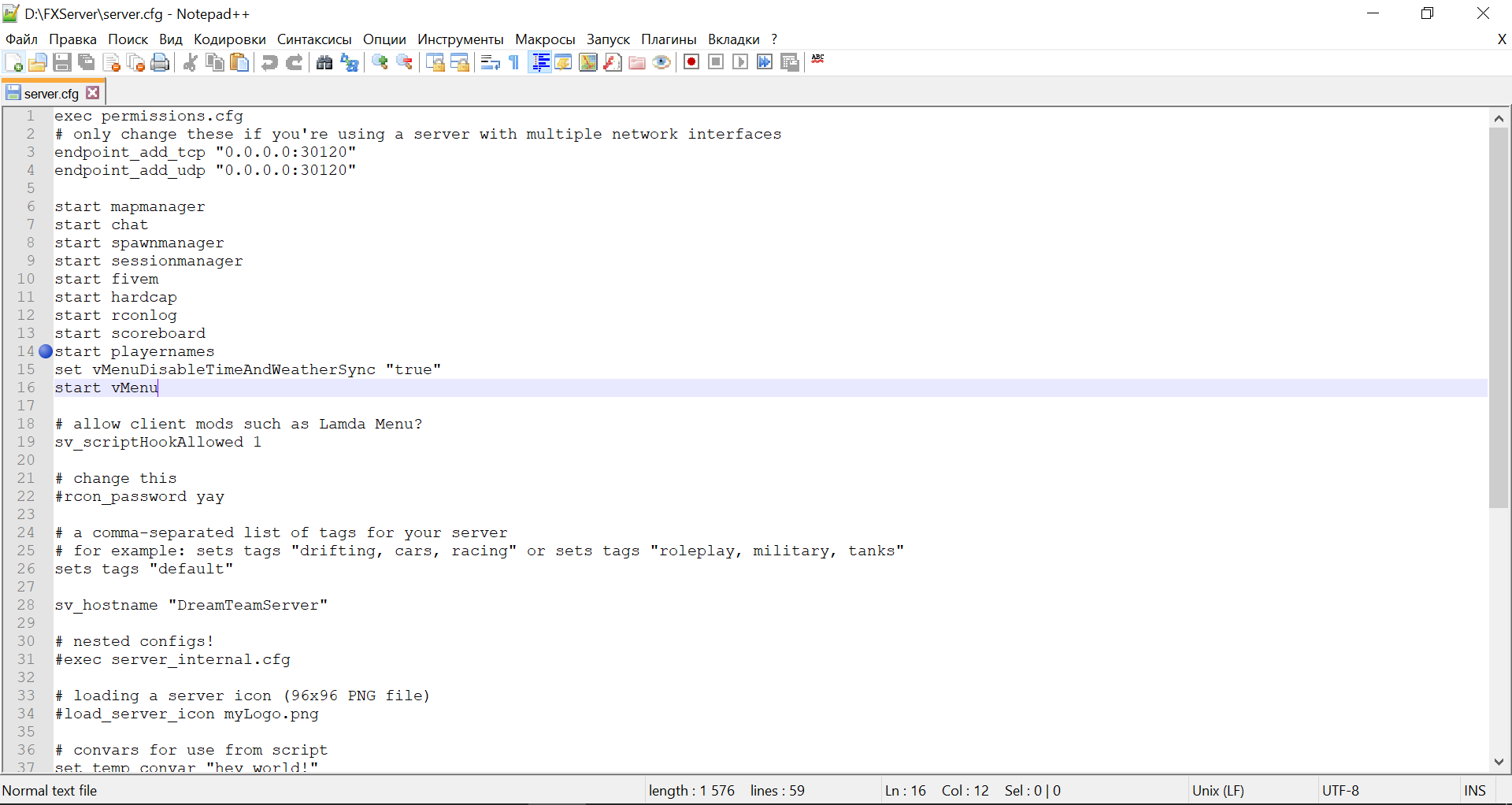Open the Плагины menu

(x=669, y=39)
